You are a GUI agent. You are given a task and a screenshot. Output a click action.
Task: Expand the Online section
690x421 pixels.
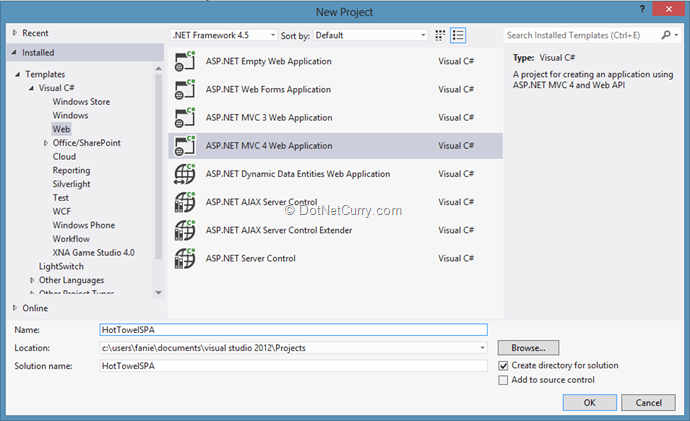tap(15, 308)
